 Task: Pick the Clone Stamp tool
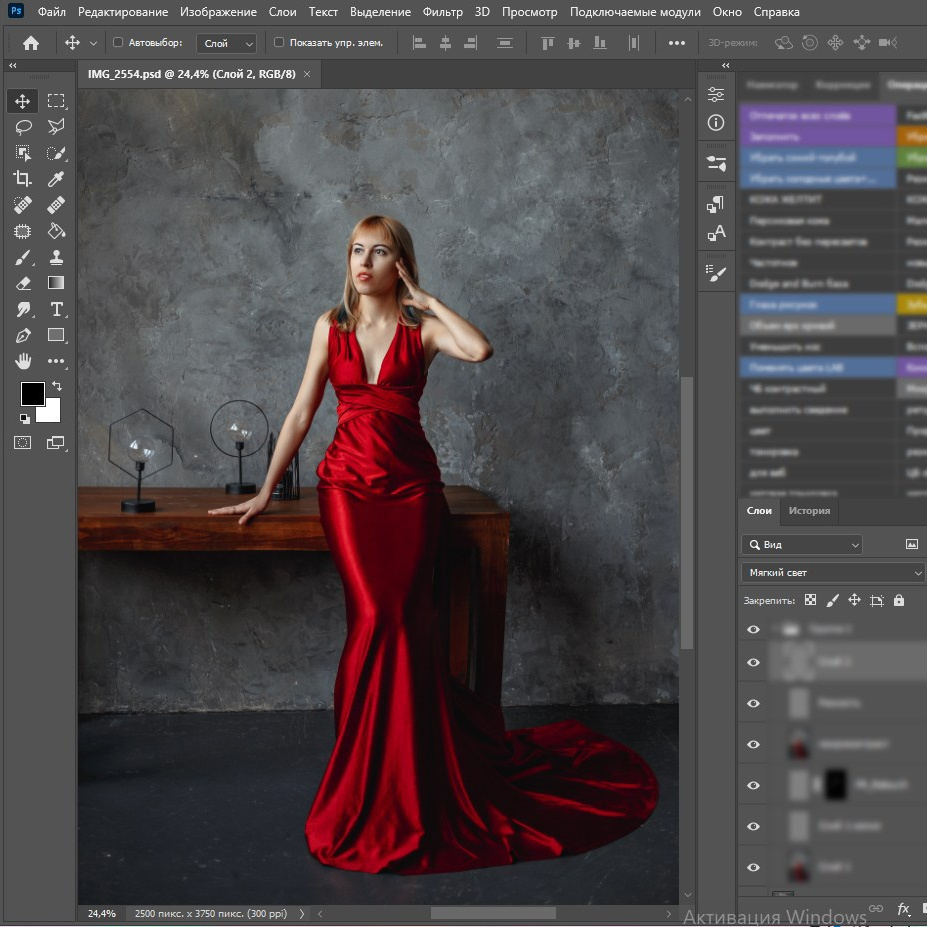coord(56,257)
